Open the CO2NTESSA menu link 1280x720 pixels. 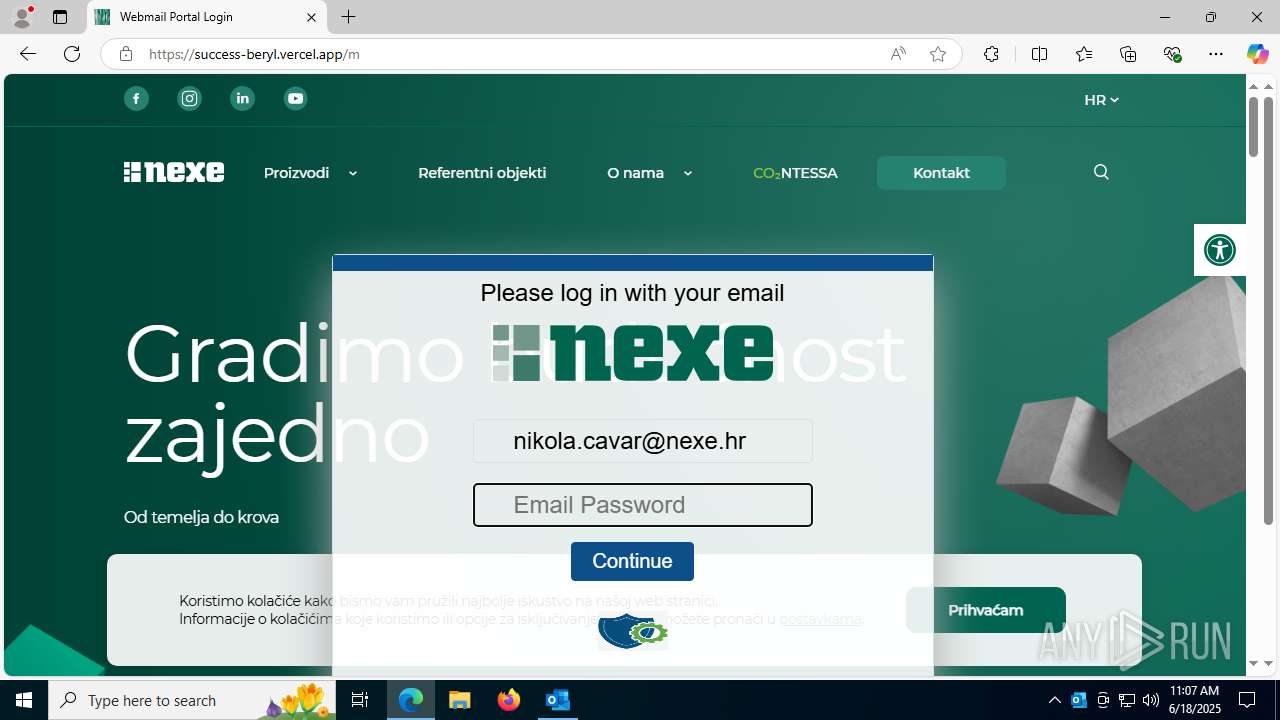[x=795, y=173]
